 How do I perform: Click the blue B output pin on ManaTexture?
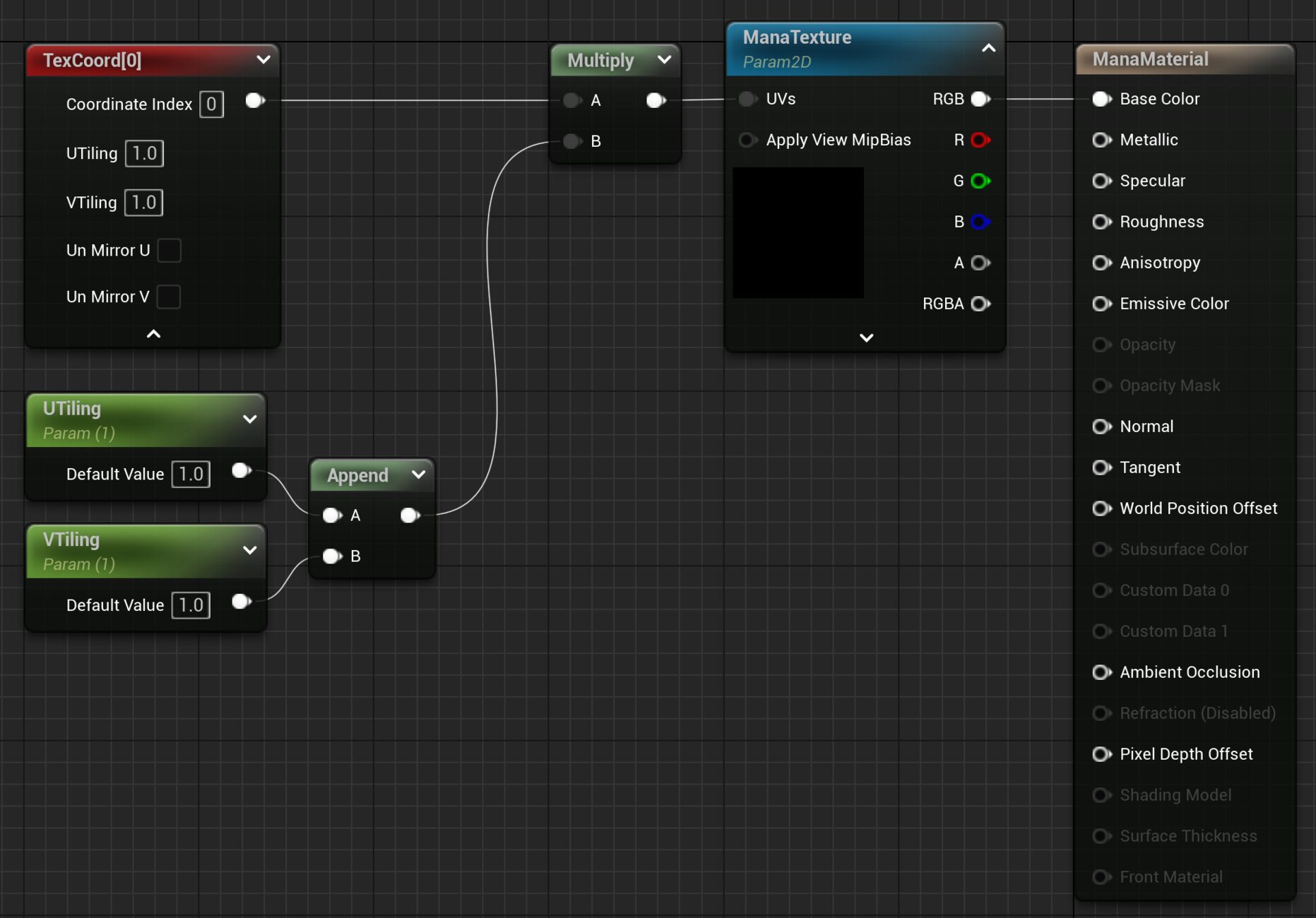click(x=980, y=222)
